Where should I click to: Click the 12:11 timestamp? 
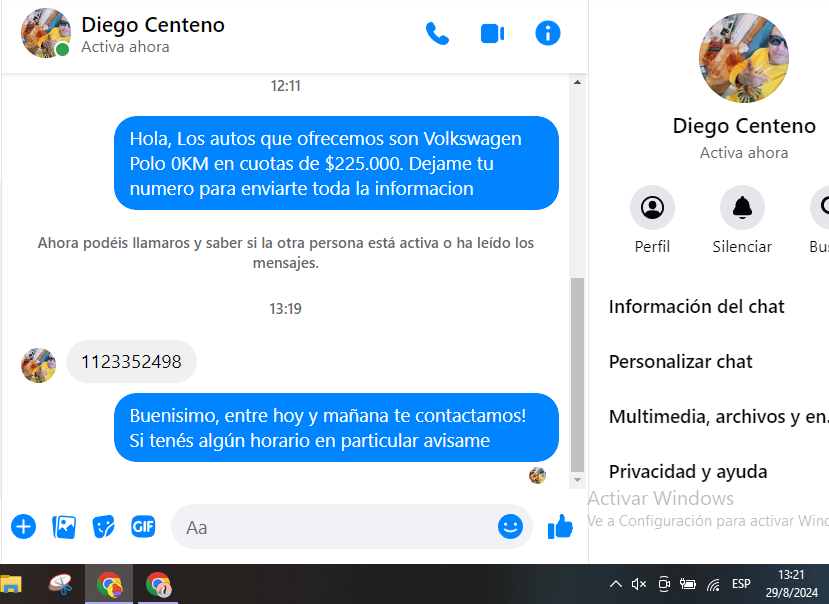coord(285,86)
